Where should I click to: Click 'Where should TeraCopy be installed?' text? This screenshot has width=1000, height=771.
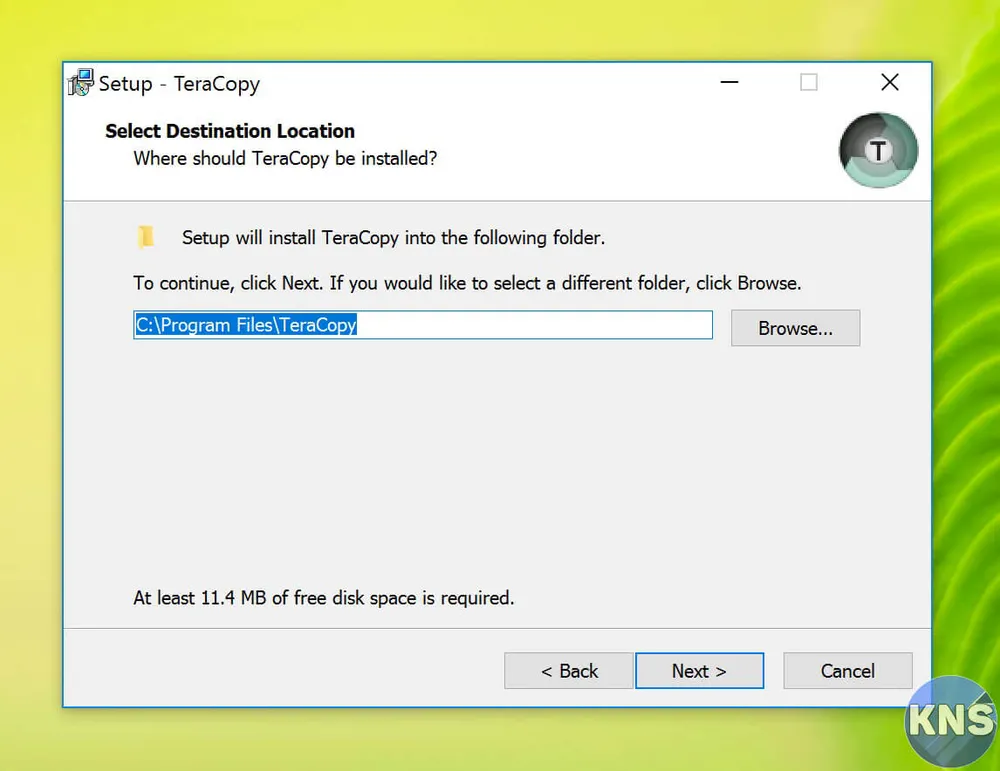pos(285,158)
